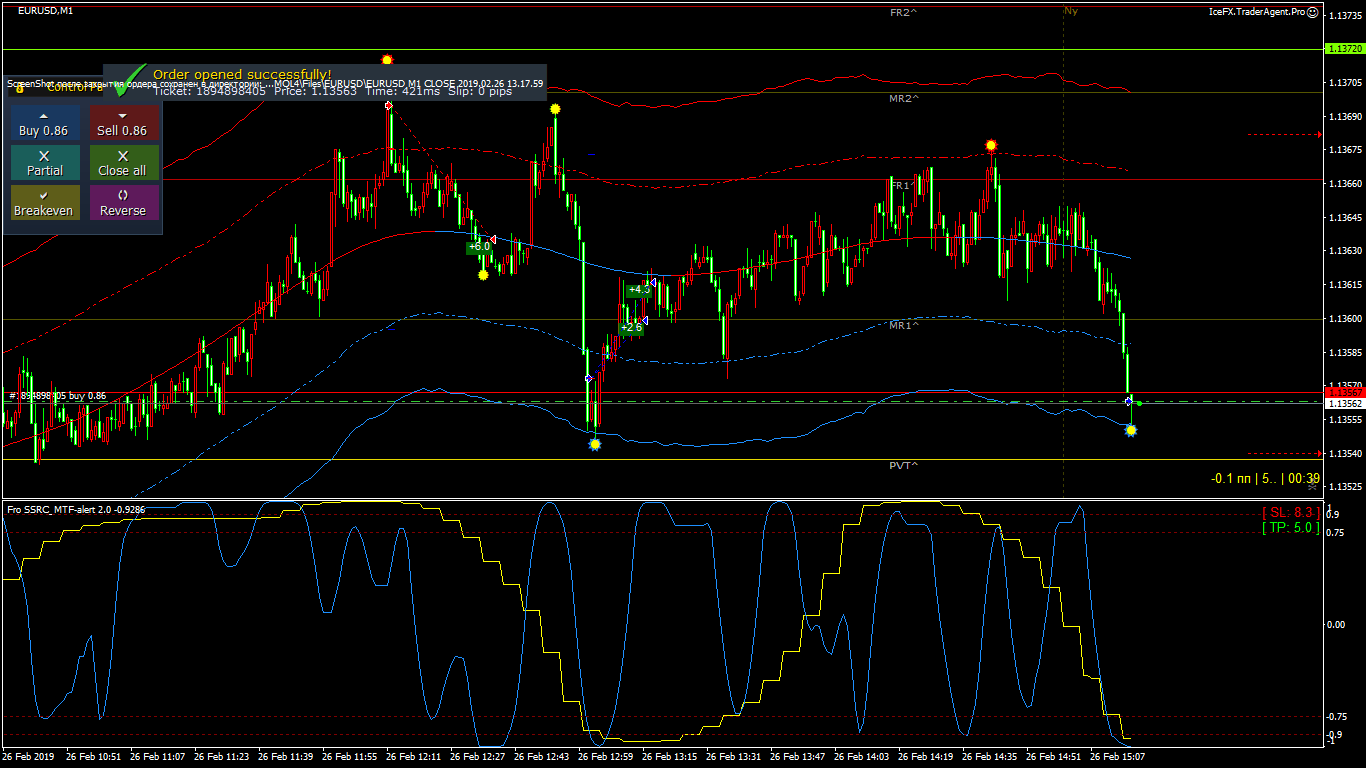Image resolution: width=1366 pixels, height=768 pixels.
Task: Click the 26 Feb 12:59 time label
Action: [605, 757]
